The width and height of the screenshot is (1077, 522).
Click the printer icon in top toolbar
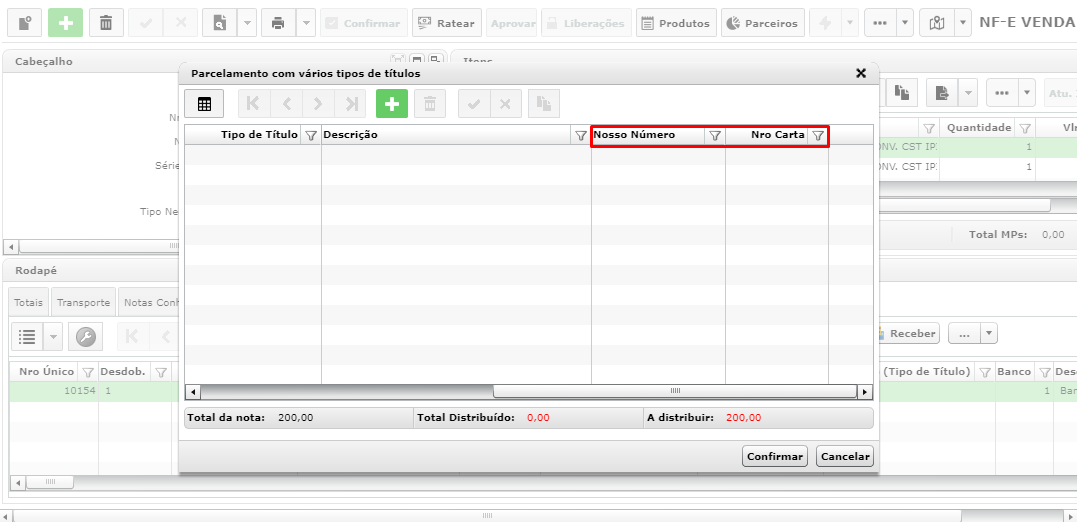coord(277,23)
